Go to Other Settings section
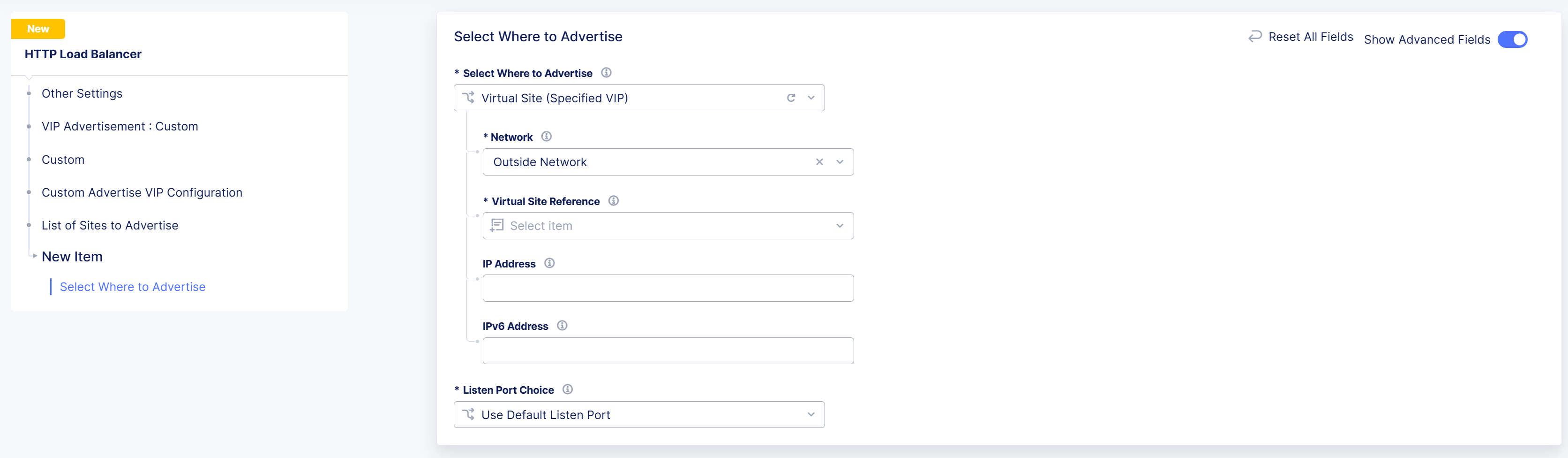 click(x=82, y=94)
